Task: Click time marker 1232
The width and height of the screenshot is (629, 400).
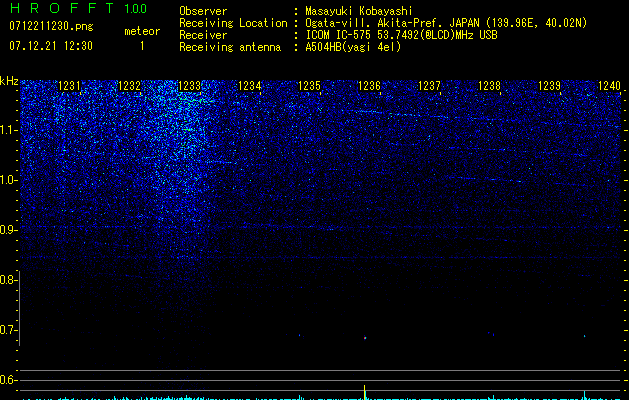Action: tap(130, 85)
